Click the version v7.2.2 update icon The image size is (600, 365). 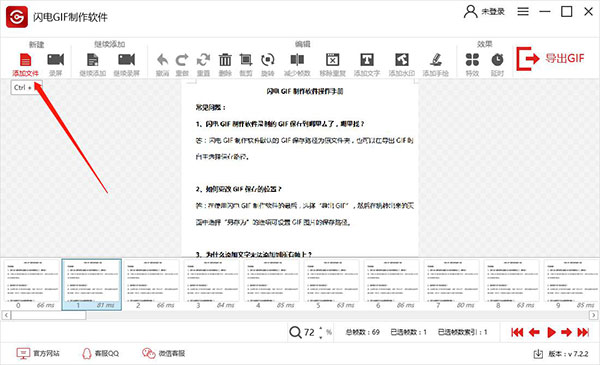[538, 354]
